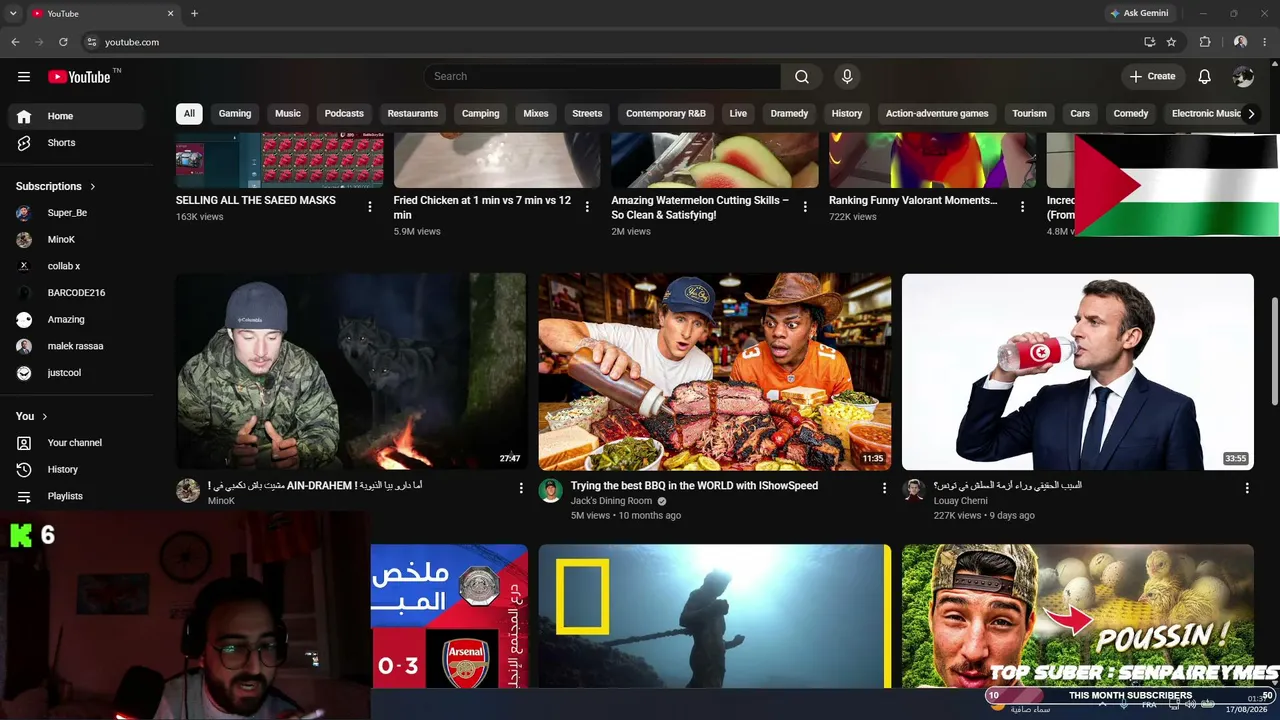Select the Gaming filter chip
Viewport: 1280px width, 720px height.
235,114
